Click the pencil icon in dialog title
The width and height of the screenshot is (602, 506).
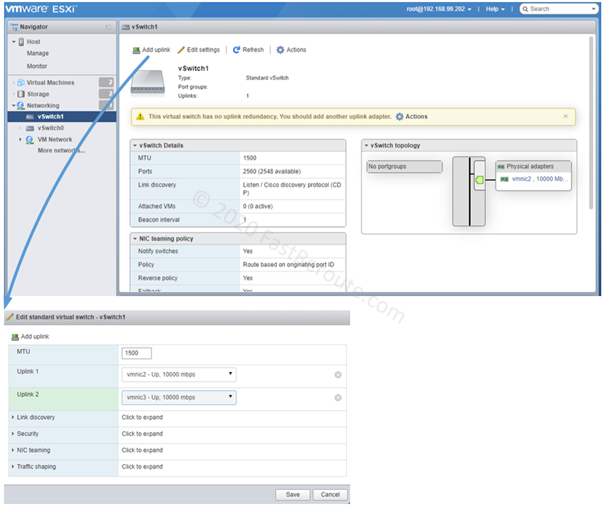click(10, 317)
